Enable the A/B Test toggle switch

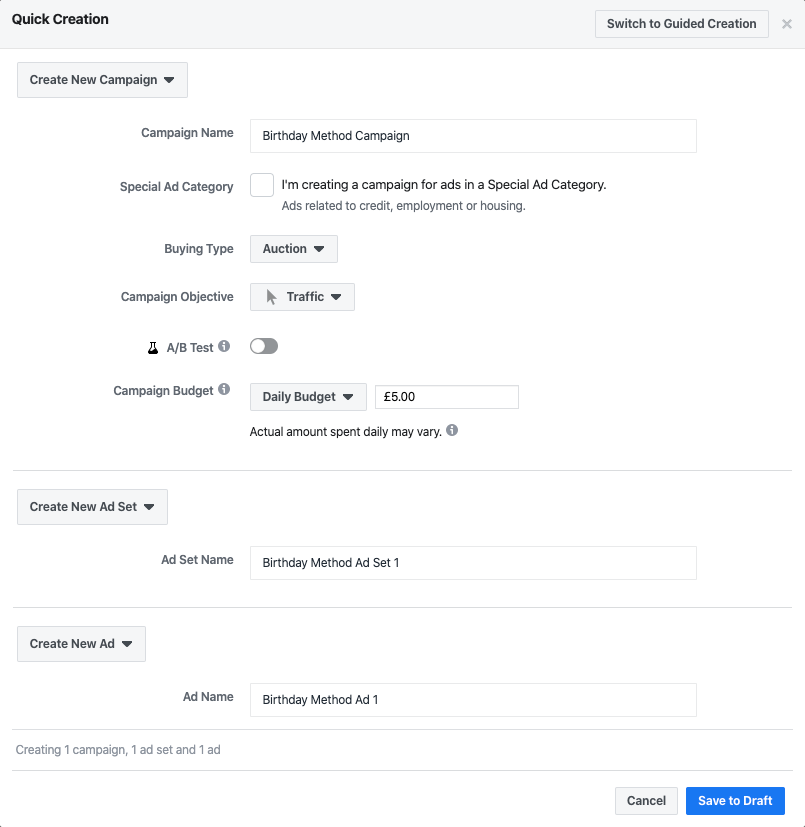click(264, 346)
